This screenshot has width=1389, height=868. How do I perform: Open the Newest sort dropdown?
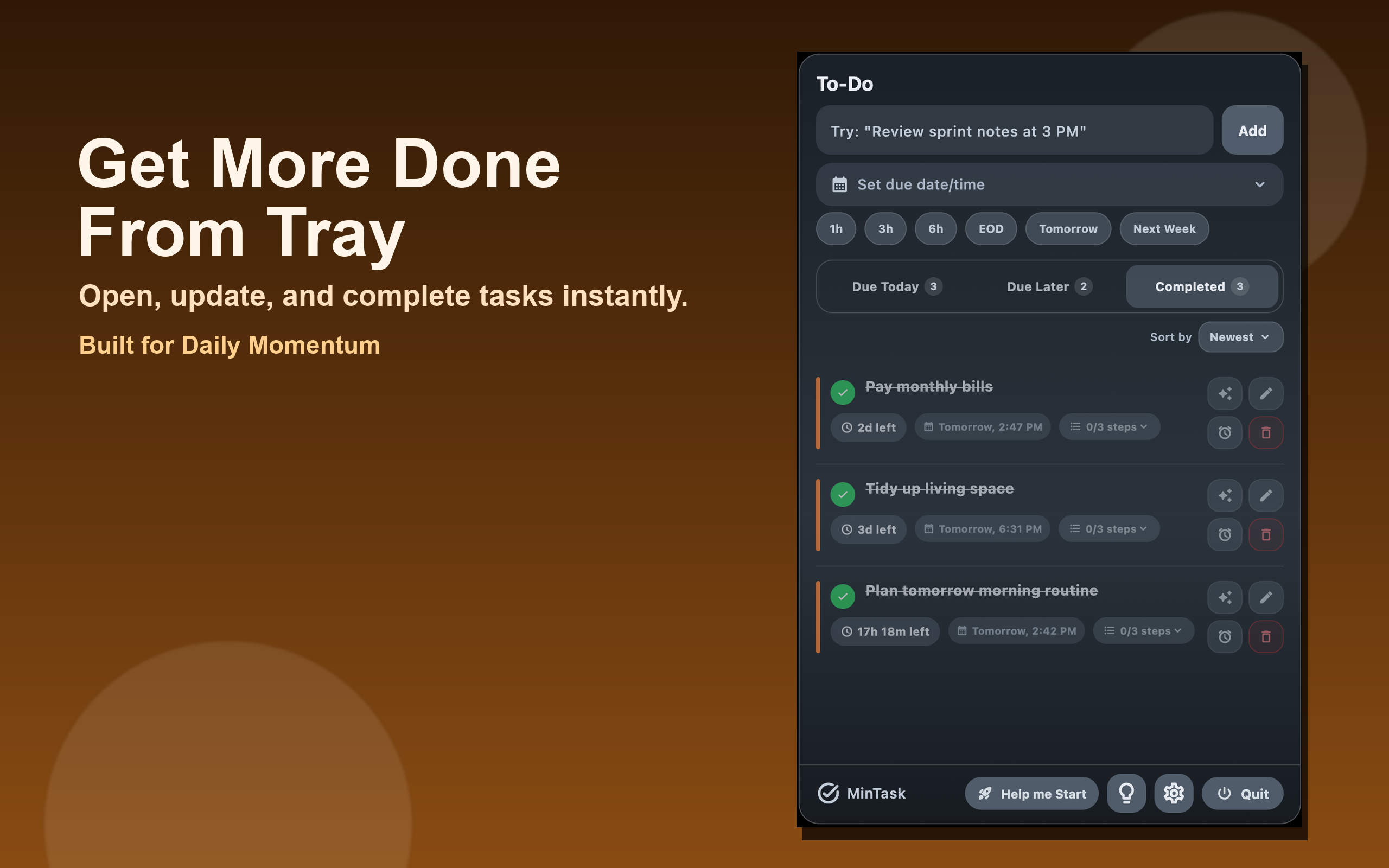[1240, 337]
